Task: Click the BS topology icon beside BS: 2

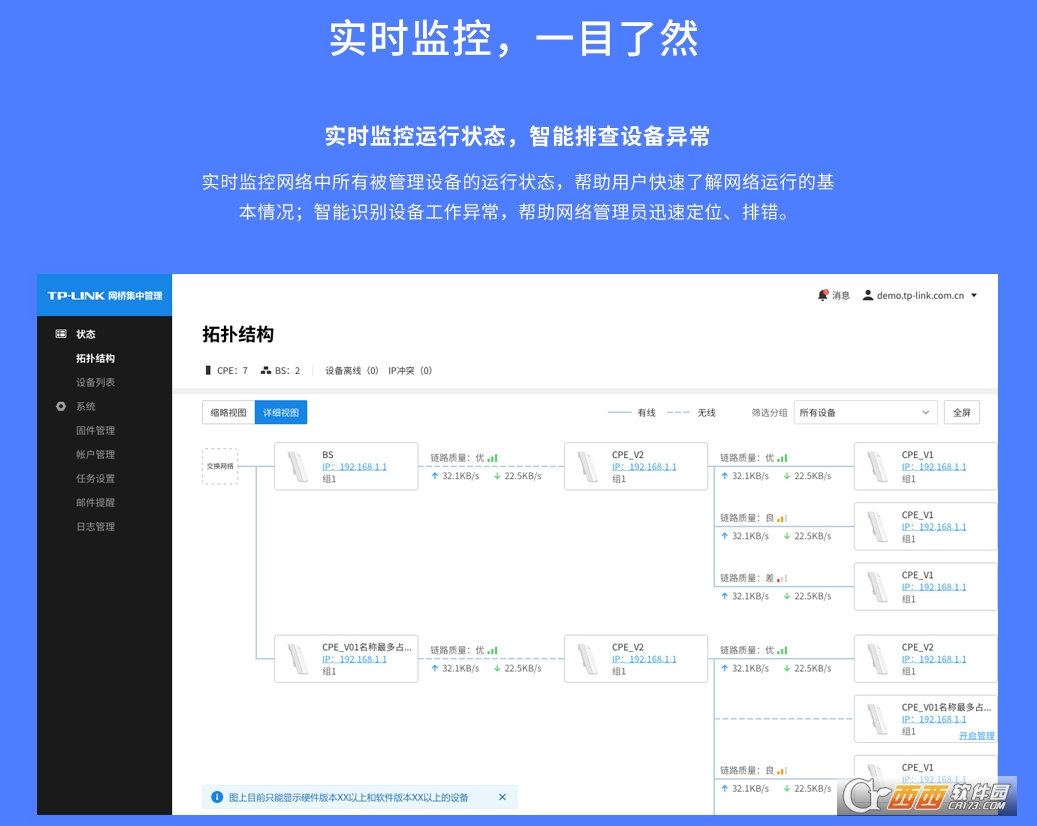Action: click(266, 370)
